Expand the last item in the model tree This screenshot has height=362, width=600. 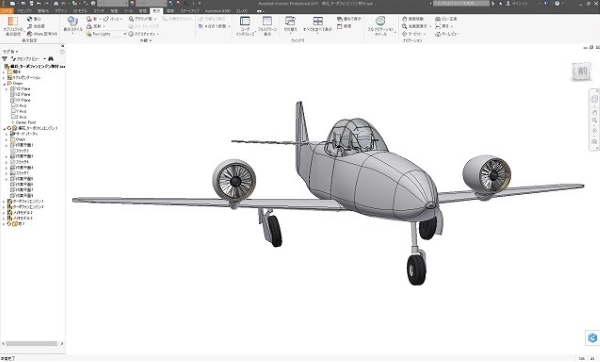pyautogui.click(x=4, y=224)
